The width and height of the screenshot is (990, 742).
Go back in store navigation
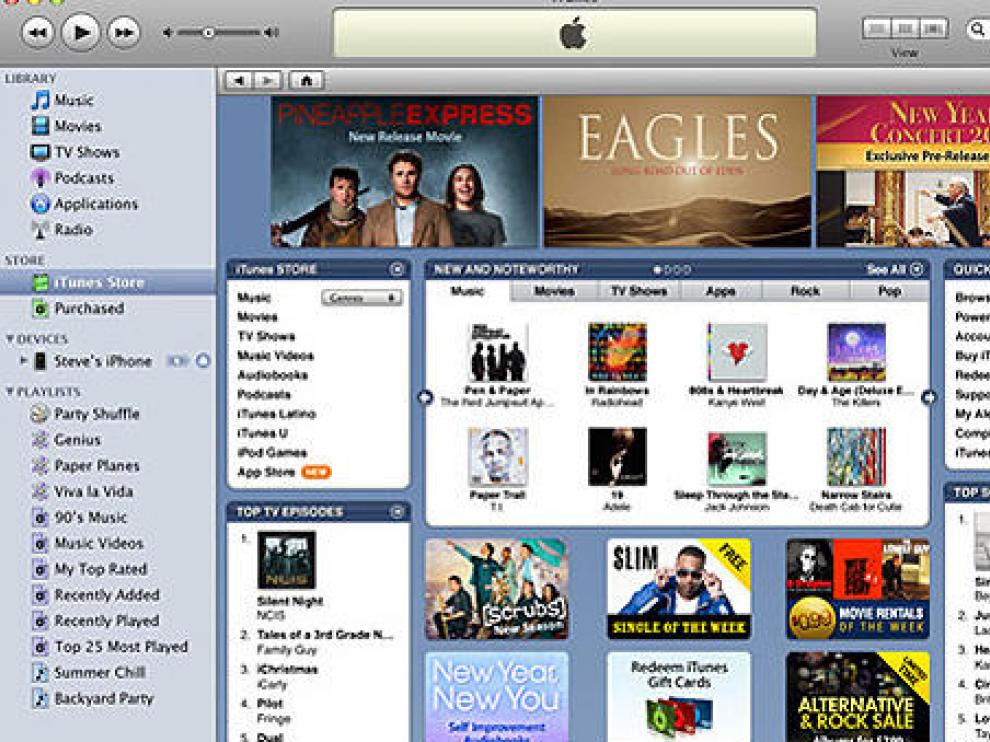[x=238, y=80]
